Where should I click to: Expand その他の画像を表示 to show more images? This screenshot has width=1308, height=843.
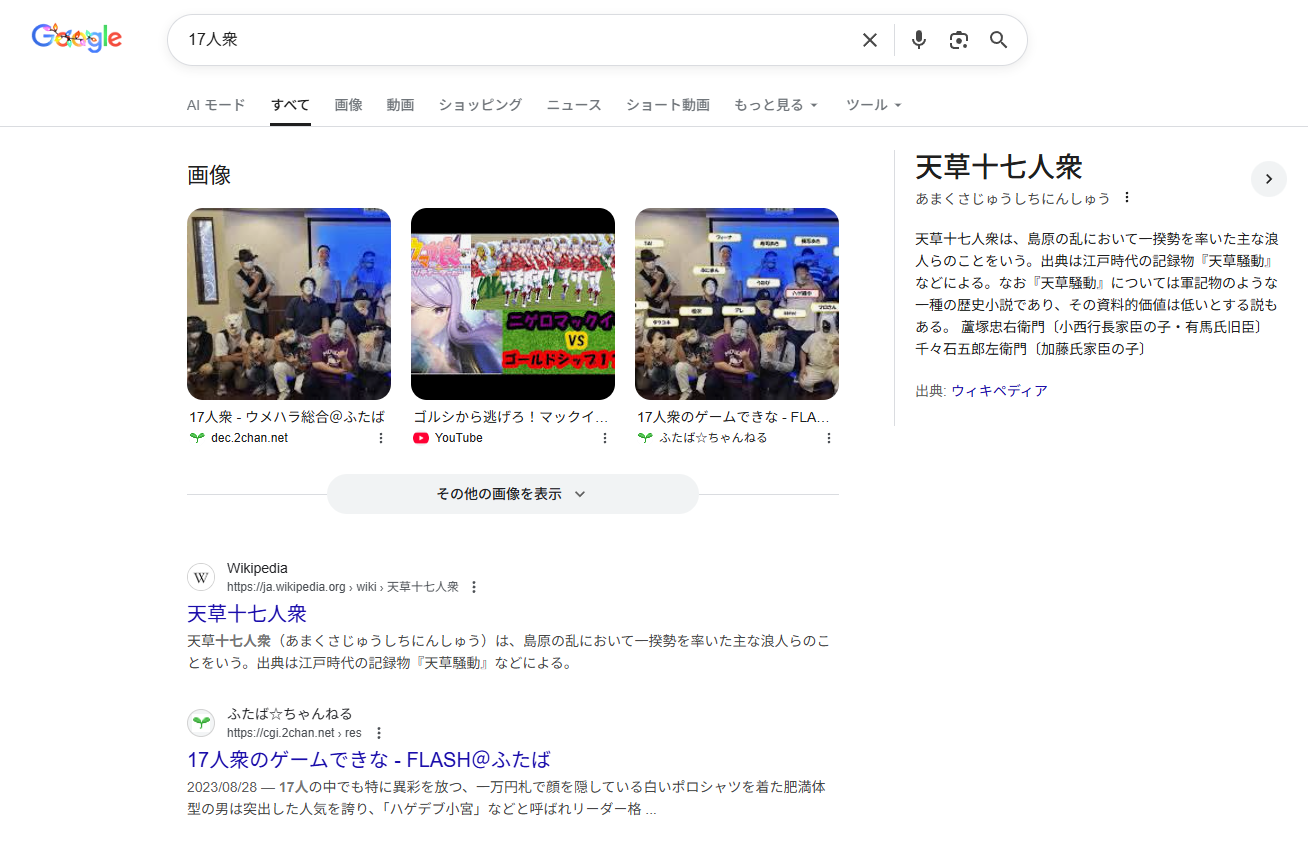[x=512, y=494]
